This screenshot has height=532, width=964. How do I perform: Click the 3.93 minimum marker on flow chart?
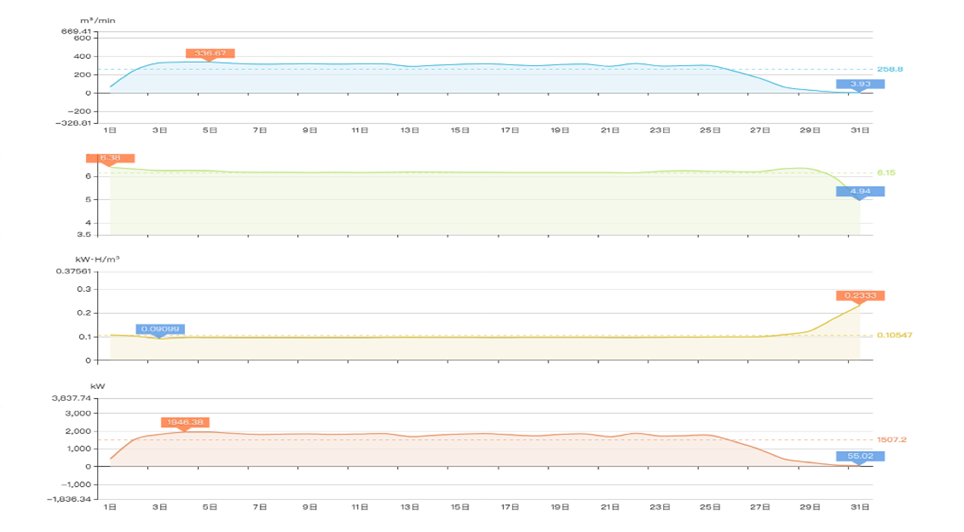pos(860,85)
